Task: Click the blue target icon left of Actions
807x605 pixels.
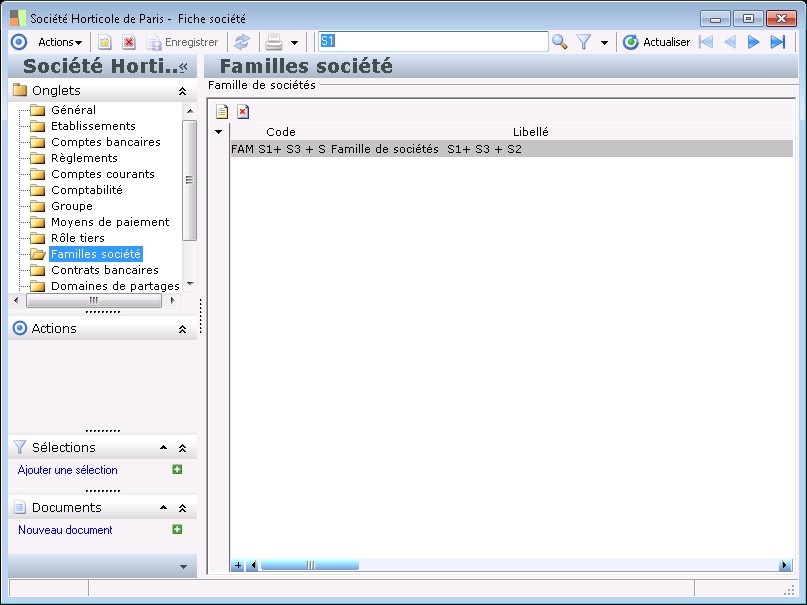Action: [19, 42]
